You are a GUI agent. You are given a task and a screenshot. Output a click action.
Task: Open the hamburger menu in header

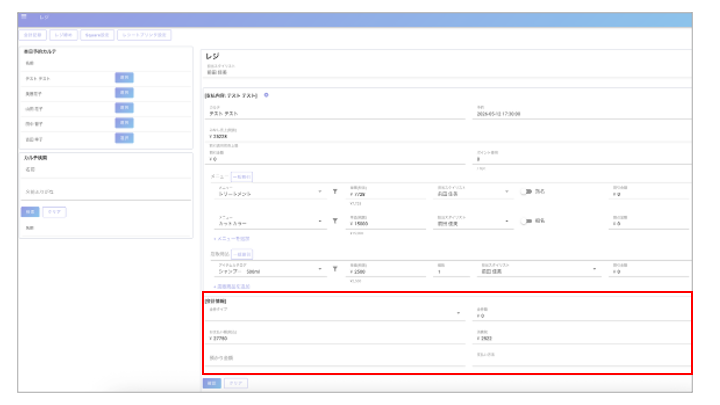[x=24, y=17]
